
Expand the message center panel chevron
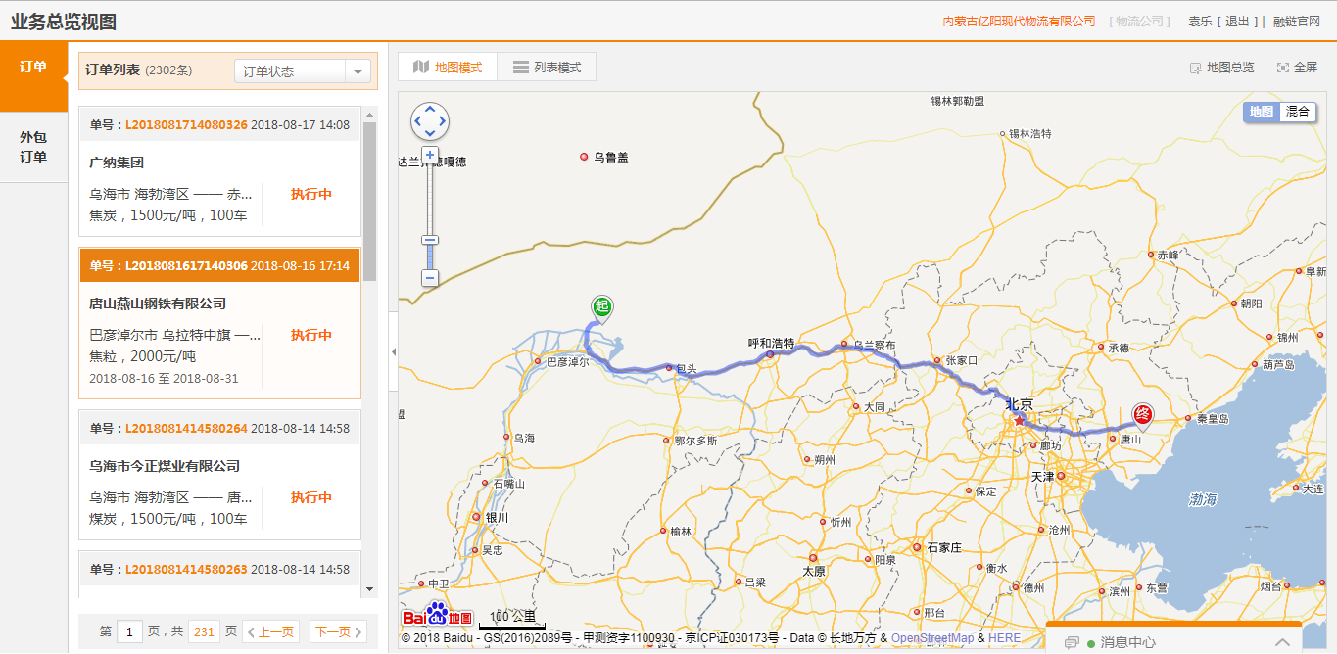coord(1282,642)
